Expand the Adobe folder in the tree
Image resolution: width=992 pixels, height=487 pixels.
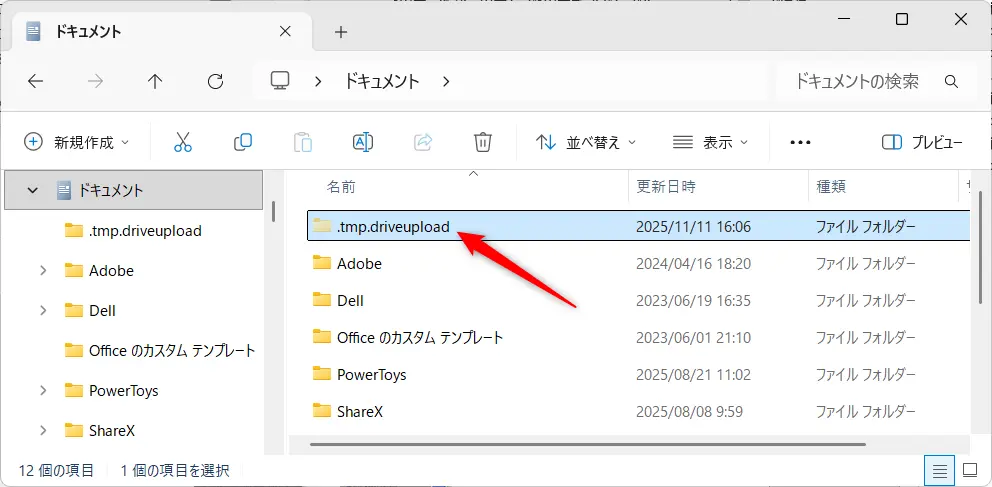[43, 270]
